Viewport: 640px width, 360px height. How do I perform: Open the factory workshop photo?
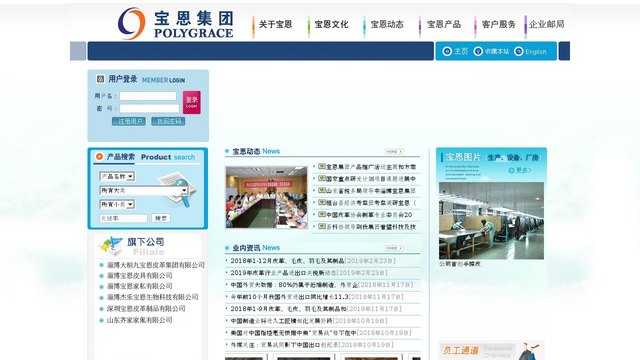[491, 220]
